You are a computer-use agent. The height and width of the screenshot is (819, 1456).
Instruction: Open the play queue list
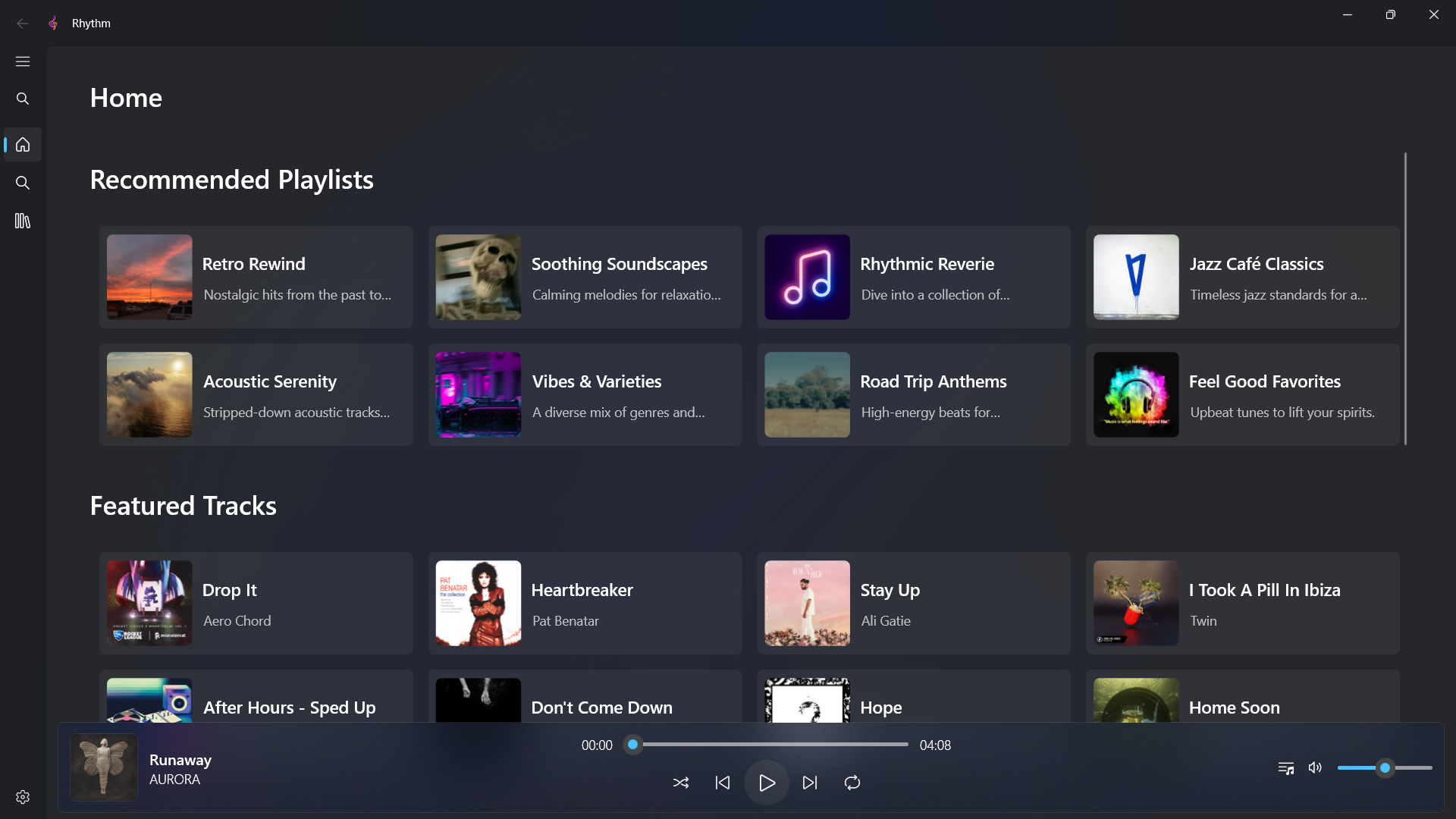tap(1285, 768)
